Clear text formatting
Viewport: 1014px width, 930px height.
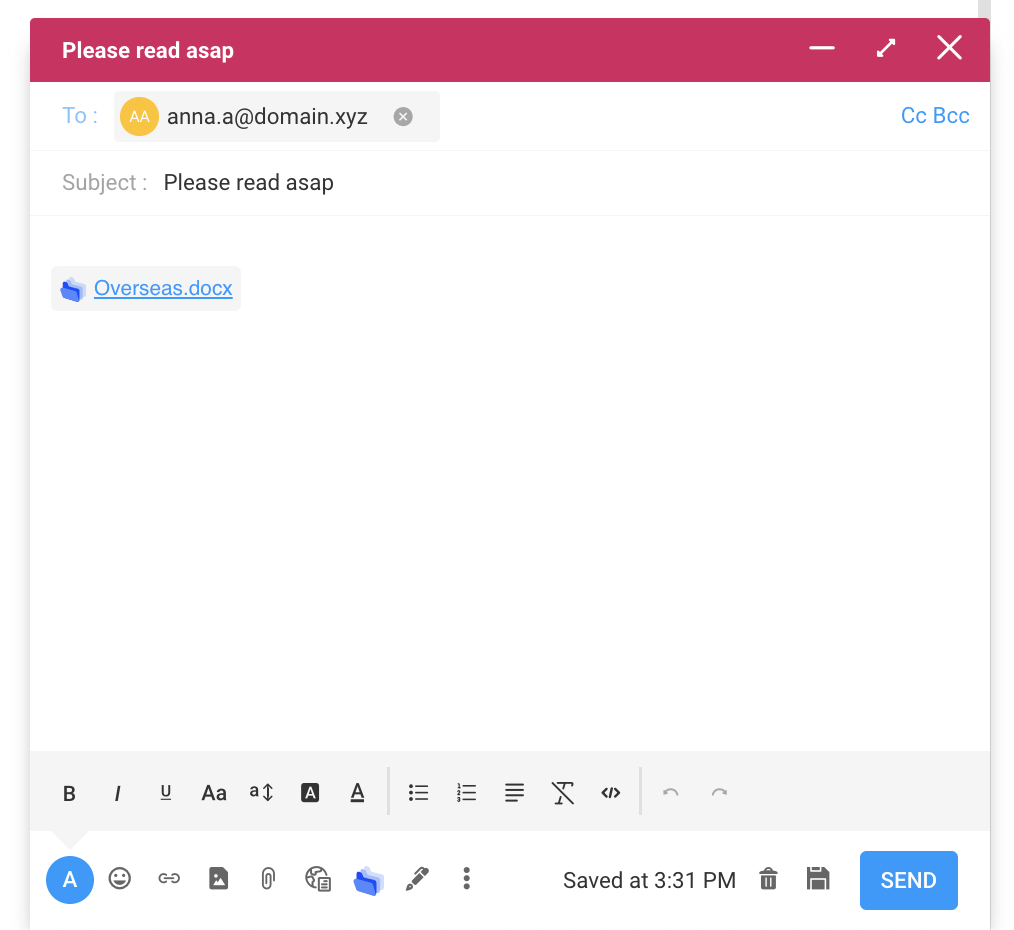pyautogui.click(x=563, y=793)
